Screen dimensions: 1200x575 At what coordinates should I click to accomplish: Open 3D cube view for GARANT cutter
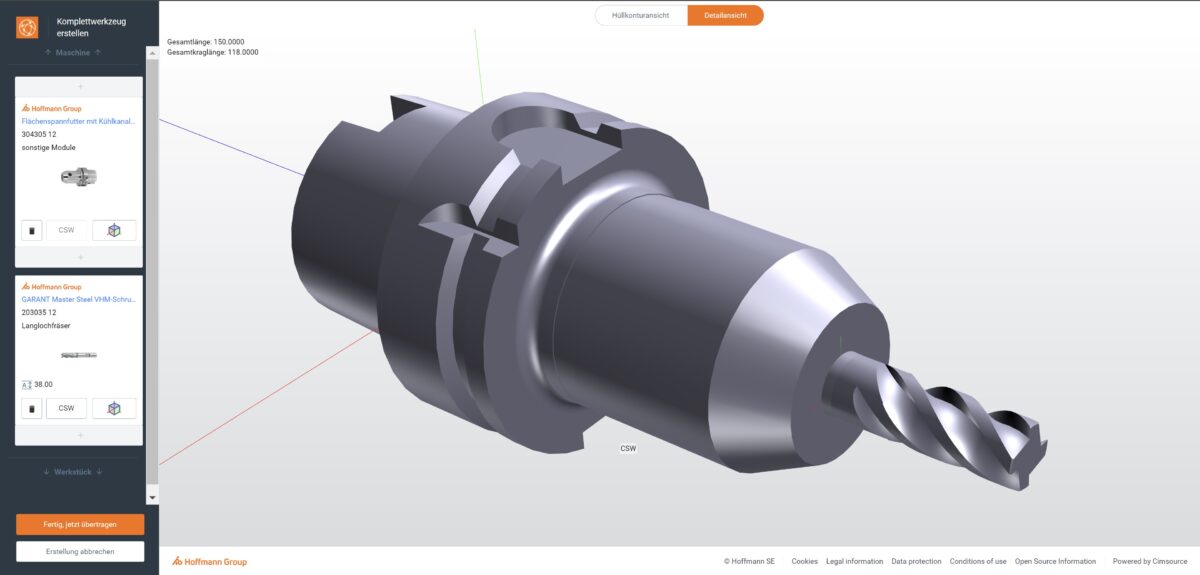pyautogui.click(x=114, y=408)
